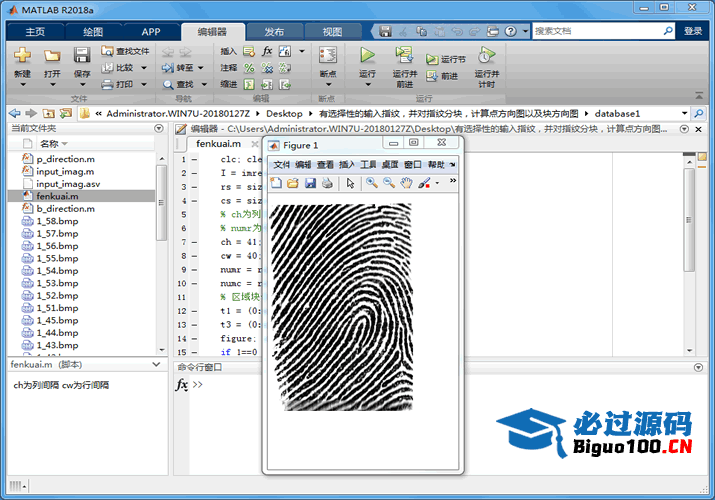Click quick-access save icon in top toolbar
The width and height of the screenshot is (715, 500).
[385, 31]
